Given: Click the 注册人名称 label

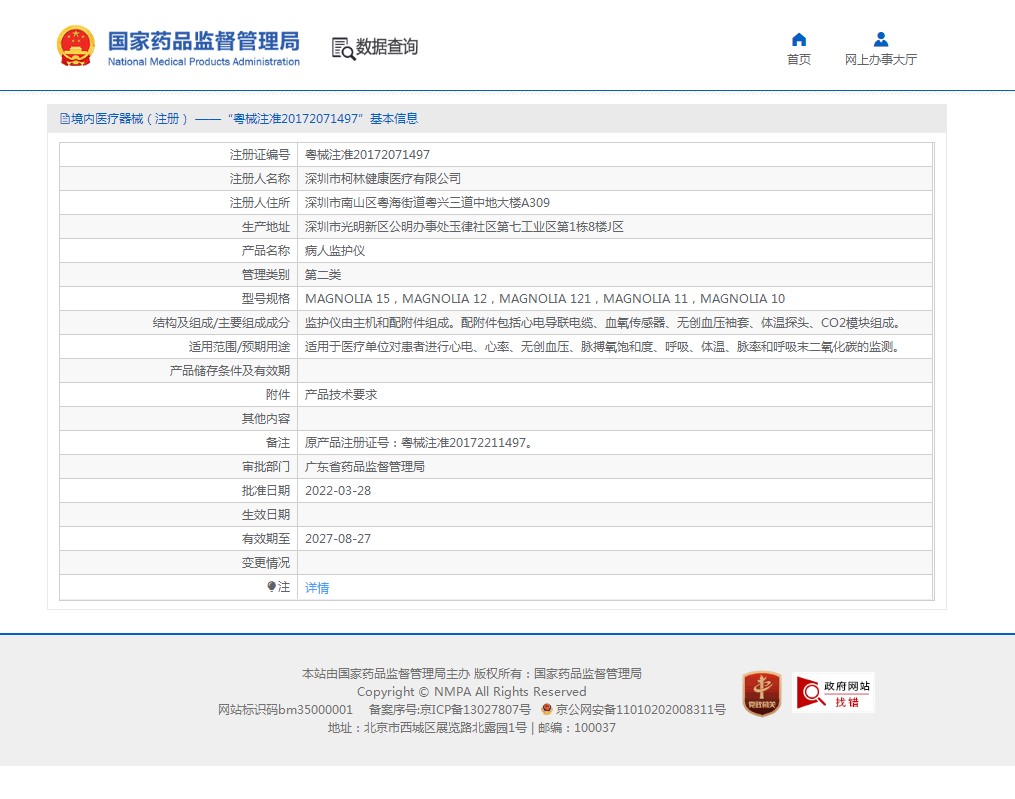Looking at the screenshot, I should click(260, 179).
